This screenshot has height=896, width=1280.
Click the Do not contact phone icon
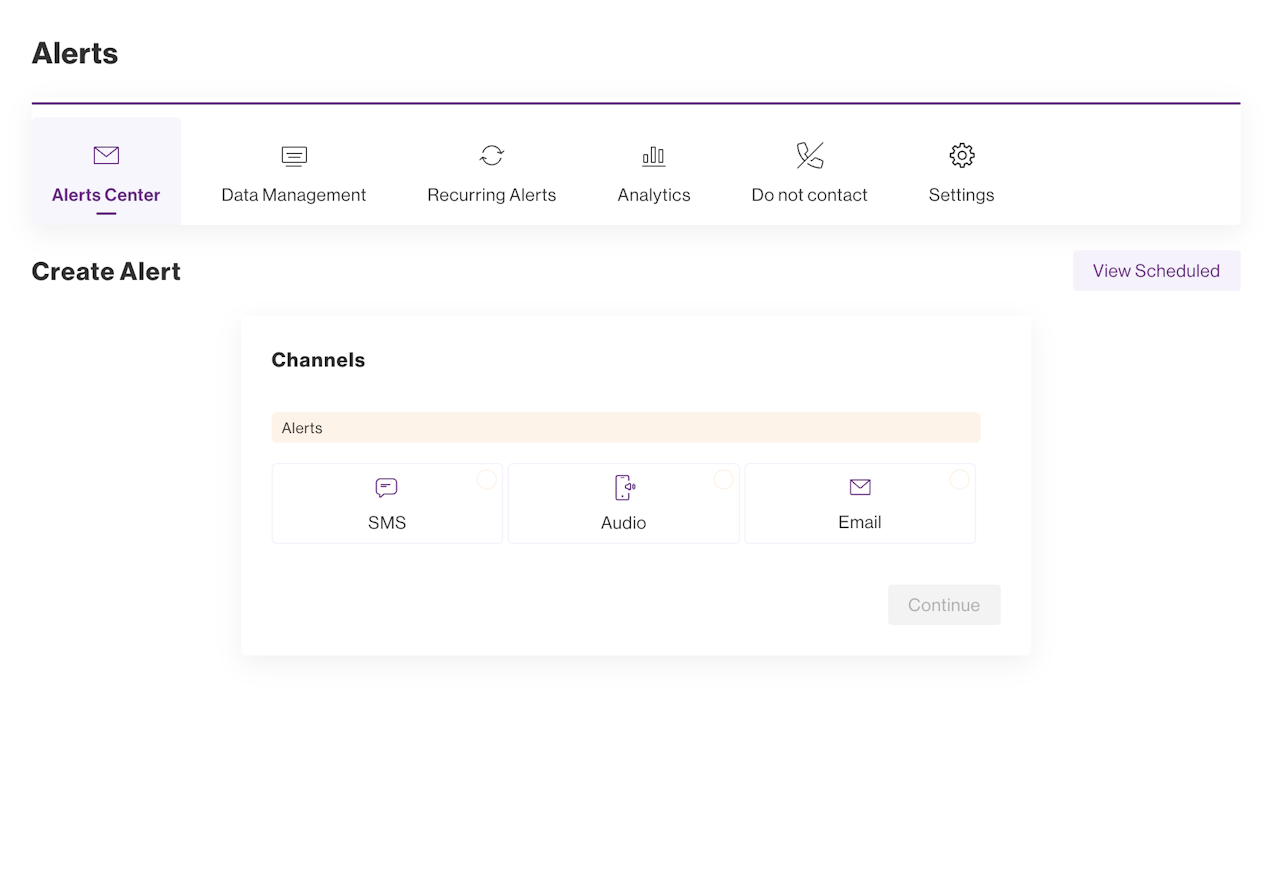point(810,155)
